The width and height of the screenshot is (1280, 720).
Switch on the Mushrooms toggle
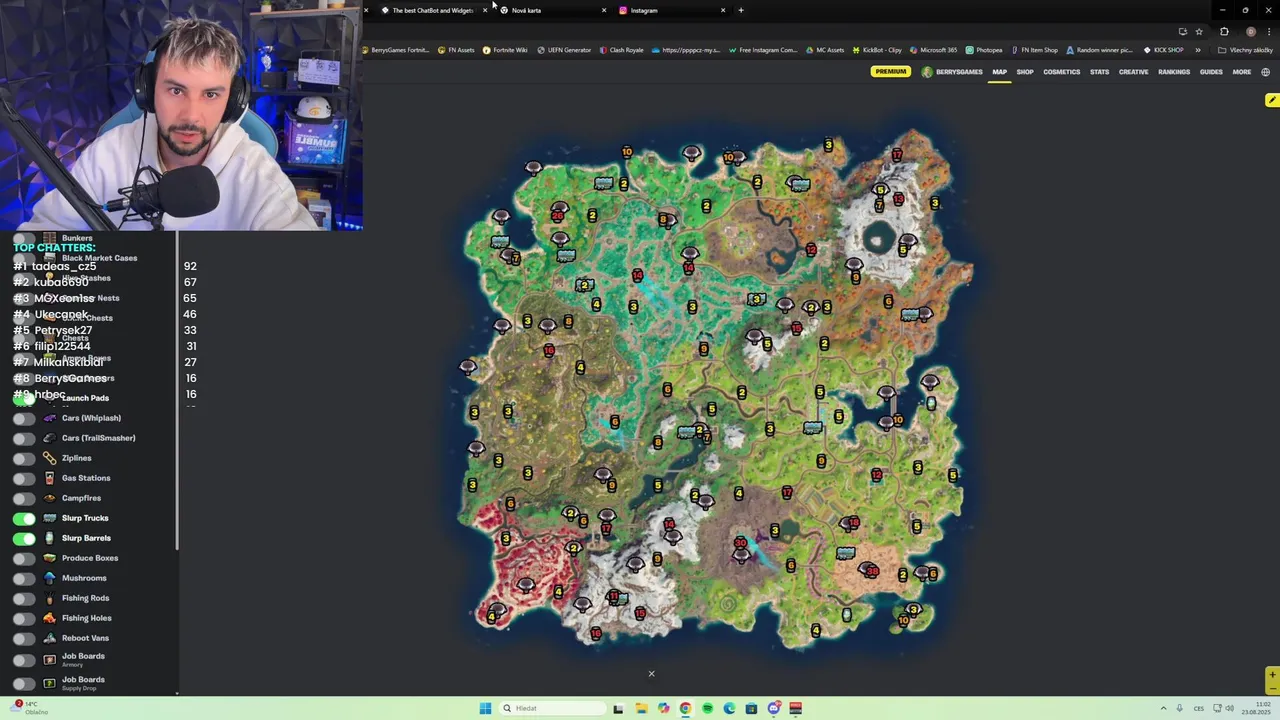24,578
